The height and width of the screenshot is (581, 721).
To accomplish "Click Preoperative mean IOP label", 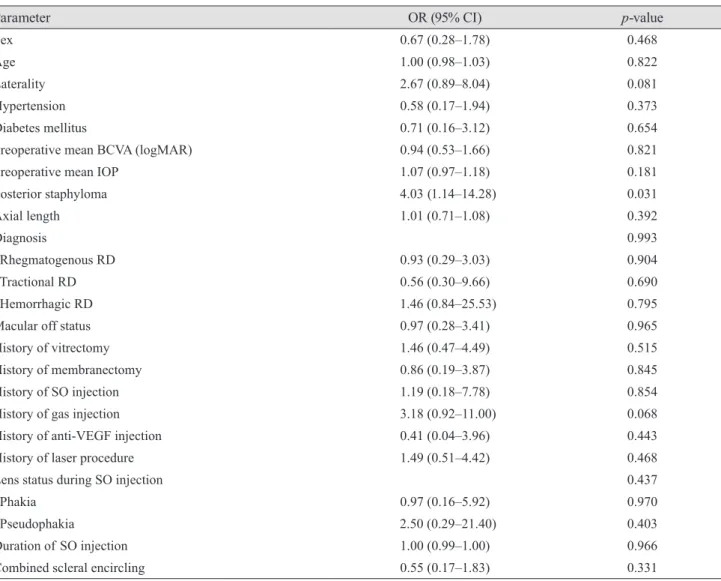I will pyautogui.click(x=59, y=172).
